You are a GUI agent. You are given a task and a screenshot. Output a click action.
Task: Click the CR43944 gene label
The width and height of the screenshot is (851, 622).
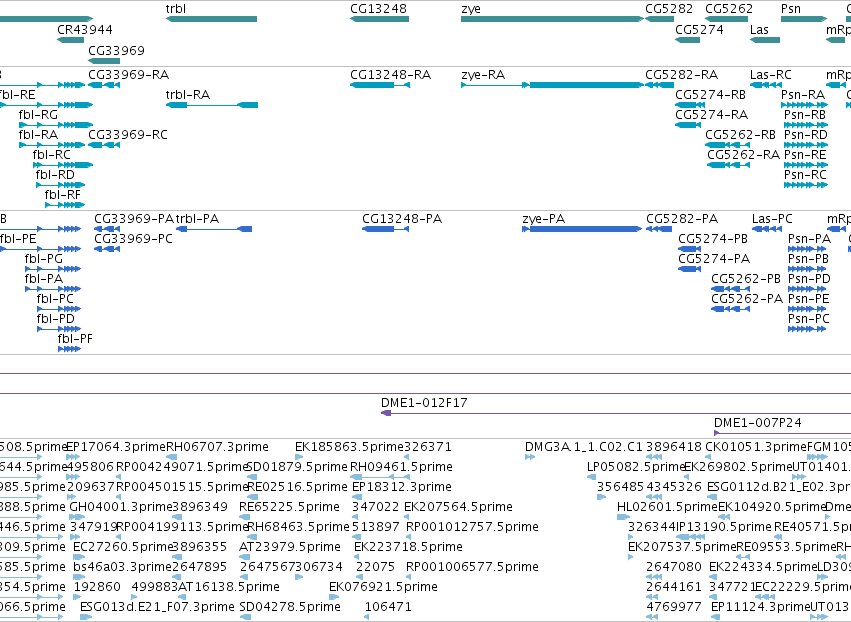[x=85, y=29]
